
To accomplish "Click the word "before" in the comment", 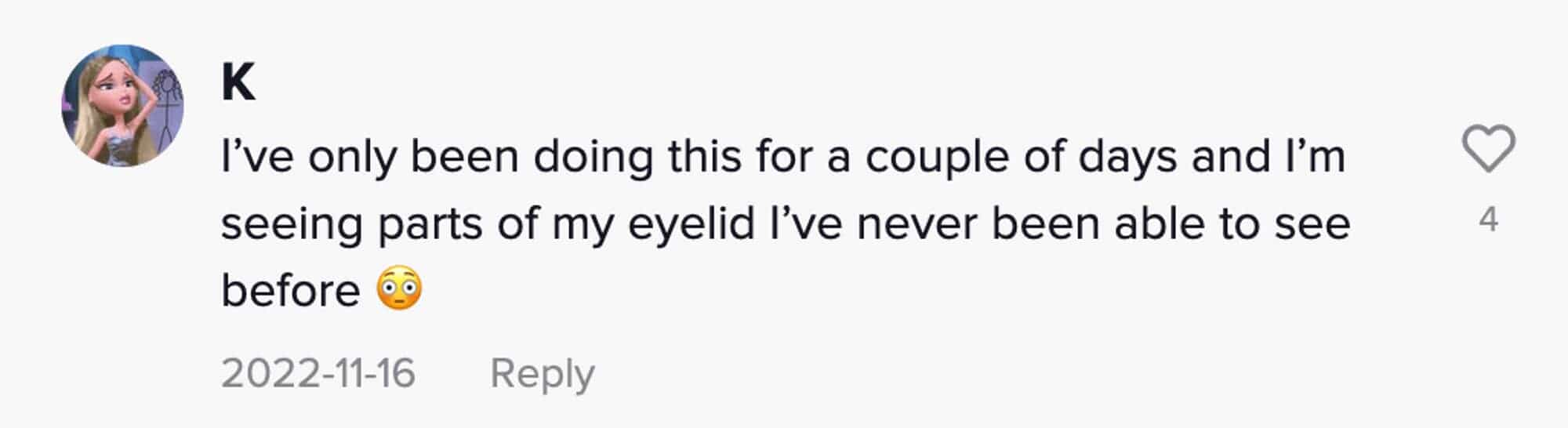I will click(290, 291).
